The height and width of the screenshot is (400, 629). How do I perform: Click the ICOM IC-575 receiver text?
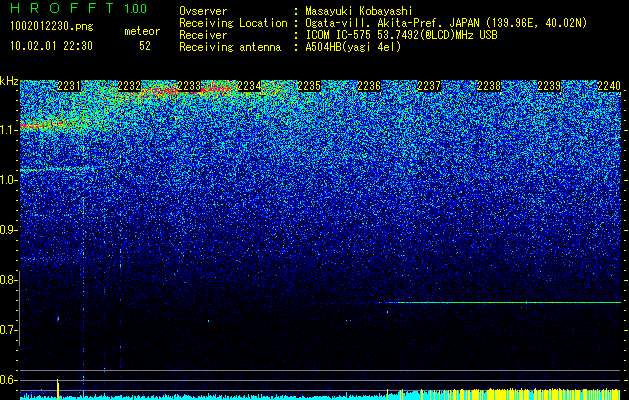pyautogui.click(x=401, y=35)
